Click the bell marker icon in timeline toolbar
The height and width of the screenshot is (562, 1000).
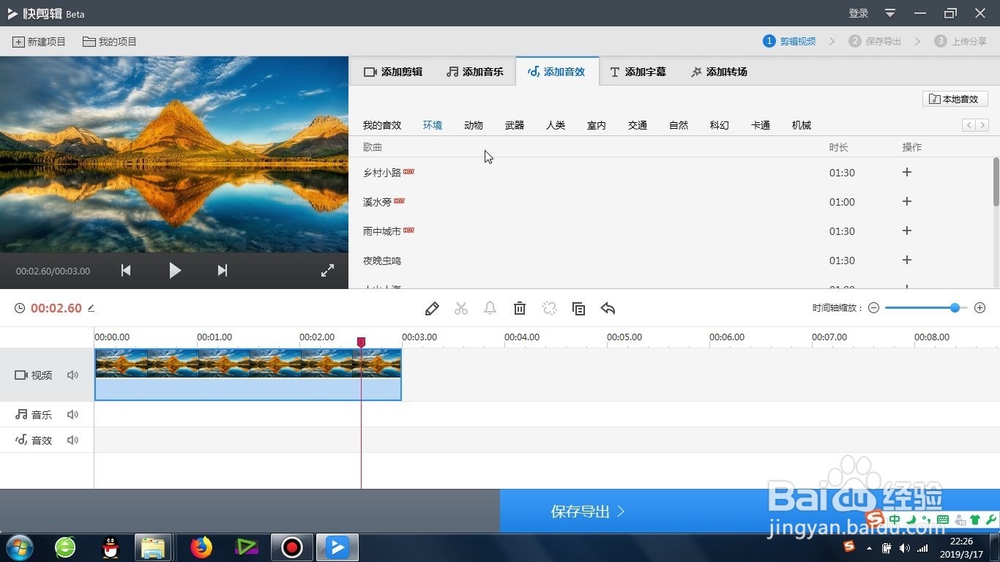tap(490, 309)
